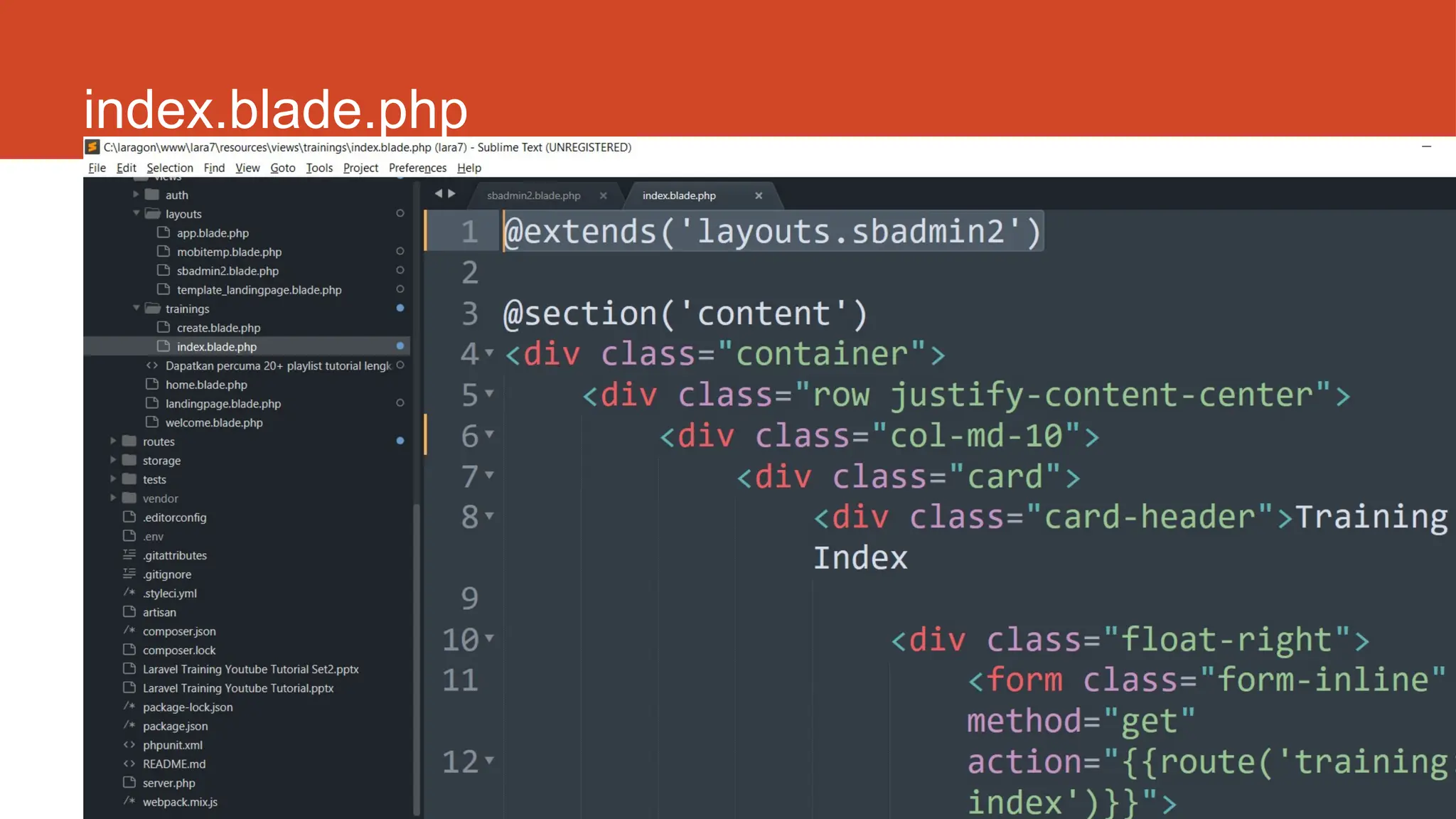
Task: Fold code at line 10 arrow
Action: pyautogui.click(x=489, y=638)
